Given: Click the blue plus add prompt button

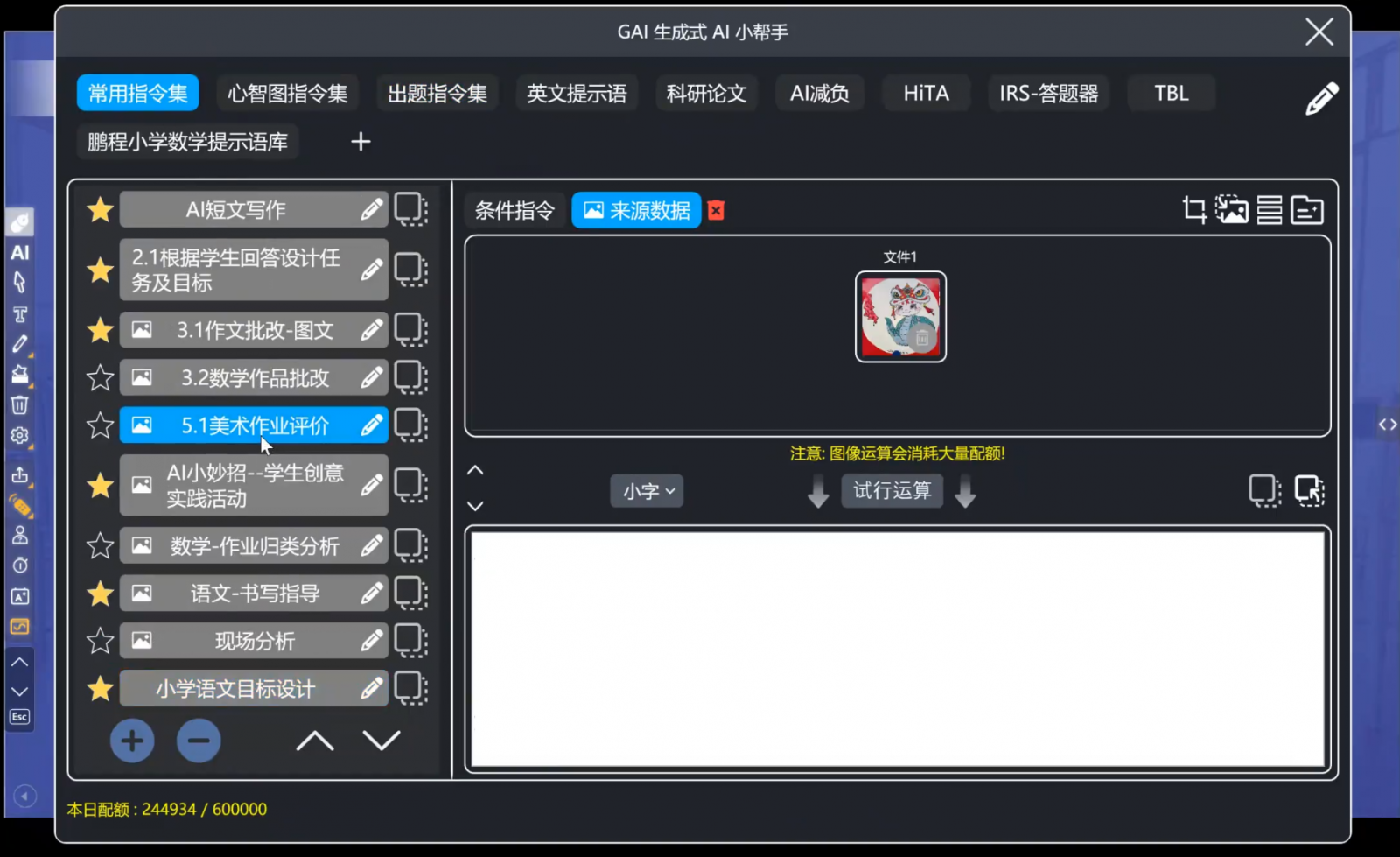Looking at the screenshot, I should pyautogui.click(x=132, y=741).
